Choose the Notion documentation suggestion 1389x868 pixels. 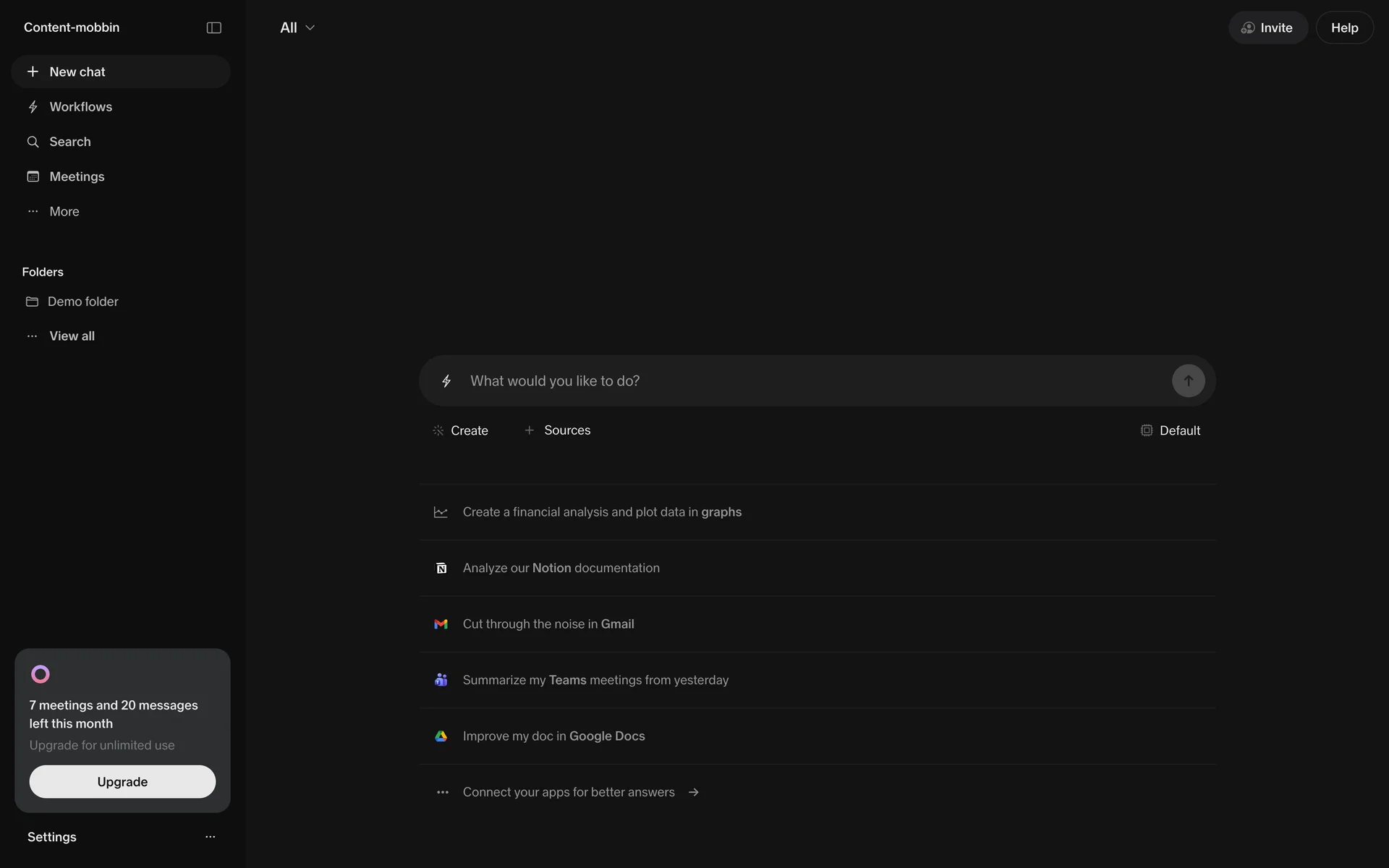561,568
